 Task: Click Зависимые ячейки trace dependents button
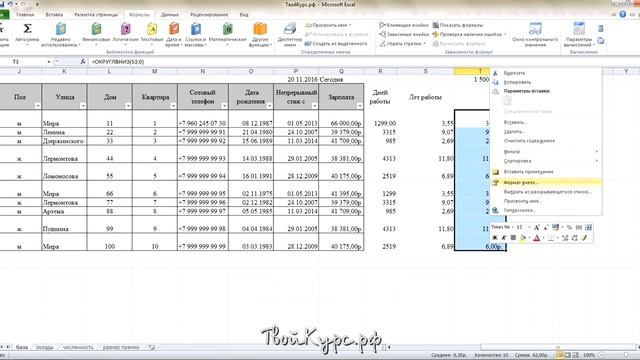pos(404,34)
